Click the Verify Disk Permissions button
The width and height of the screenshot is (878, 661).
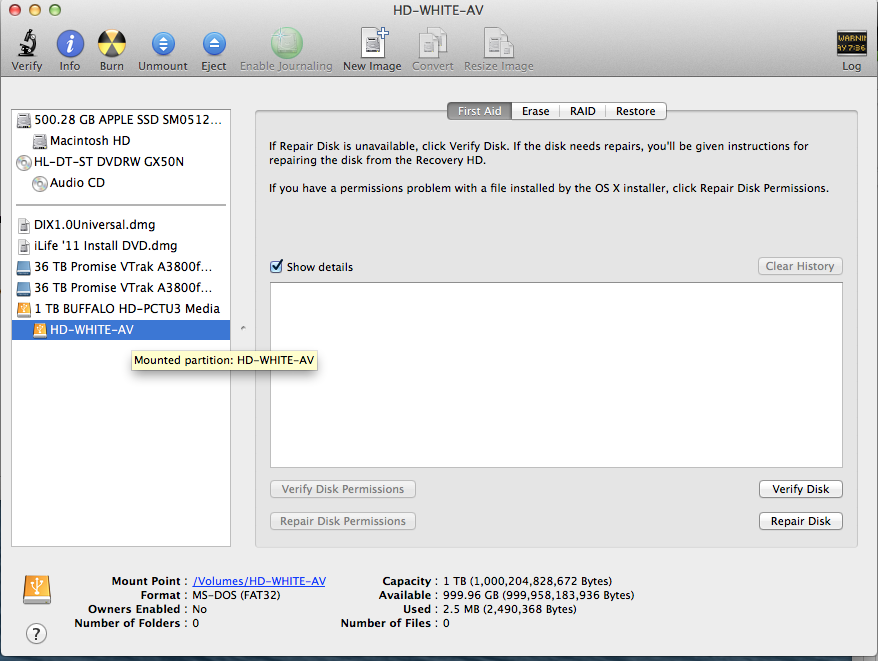(343, 489)
